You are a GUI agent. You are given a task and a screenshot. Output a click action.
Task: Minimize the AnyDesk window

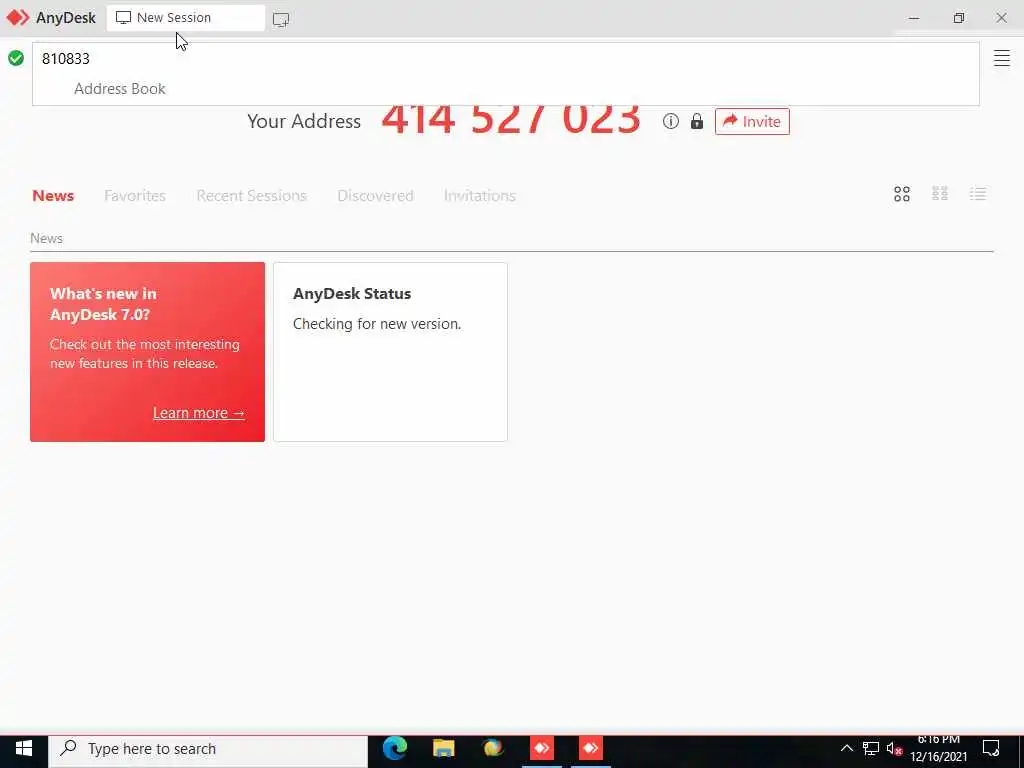pyautogui.click(x=914, y=18)
